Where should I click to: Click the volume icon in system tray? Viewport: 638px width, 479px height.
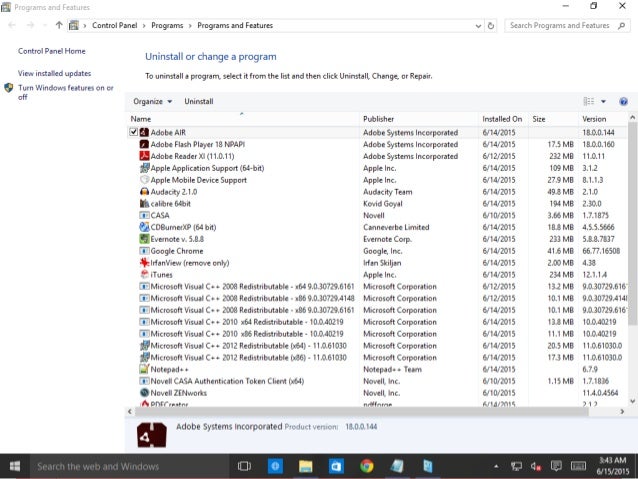[536, 466]
